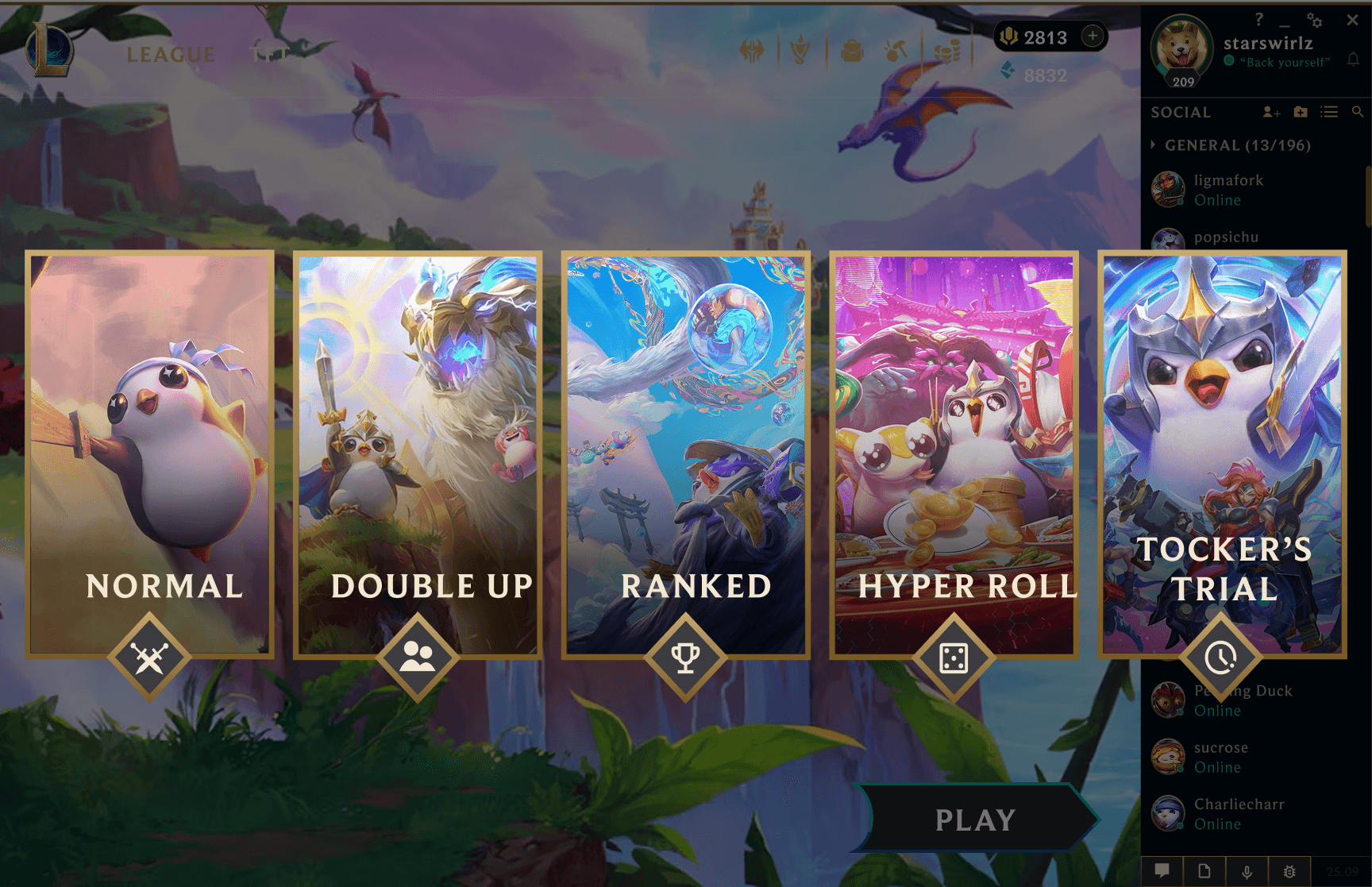Image resolution: width=1372 pixels, height=887 pixels.
Task: Click the friends list scrollbar
Action: tap(1368, 196)
